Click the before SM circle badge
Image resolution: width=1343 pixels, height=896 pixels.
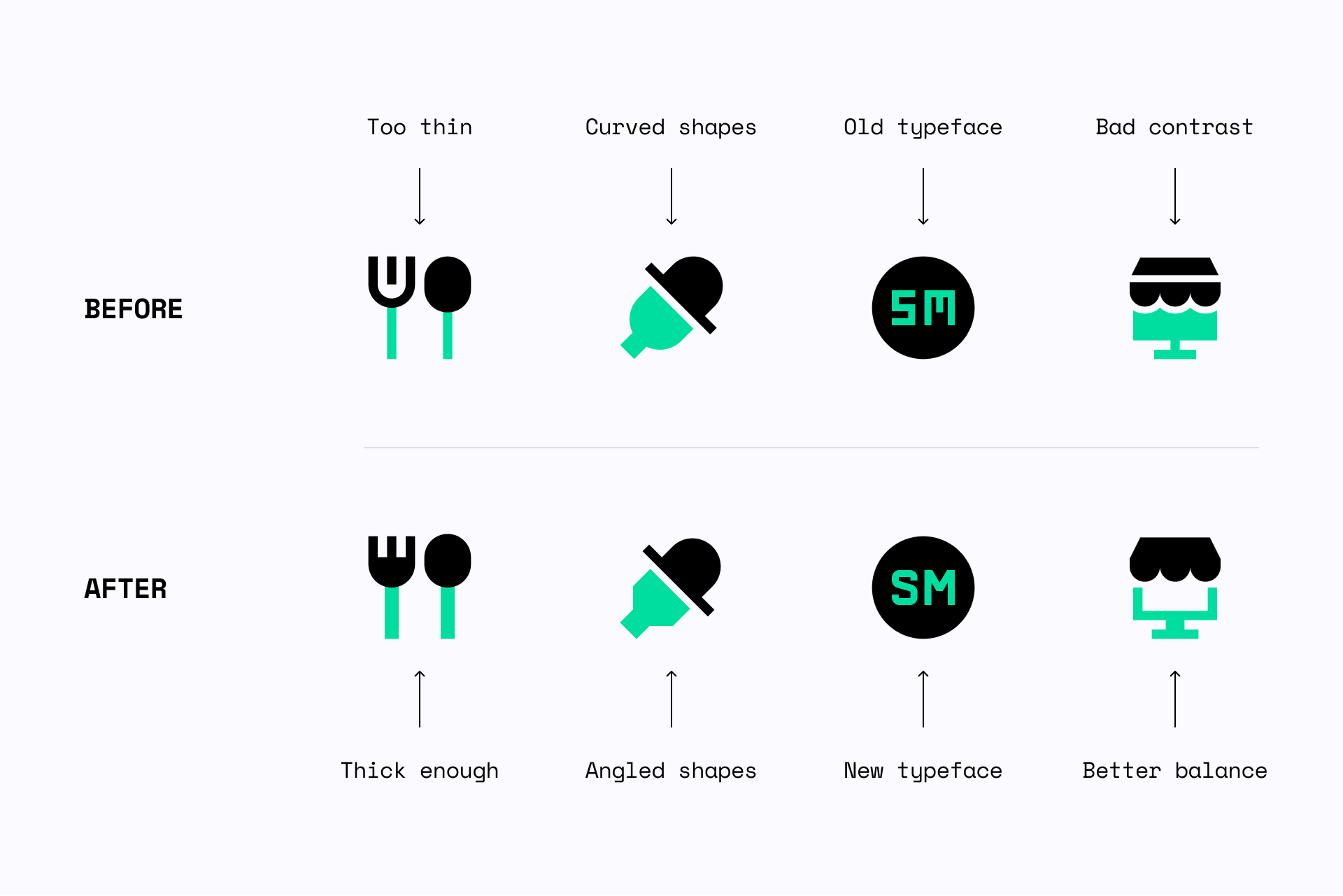coord(923,308)
